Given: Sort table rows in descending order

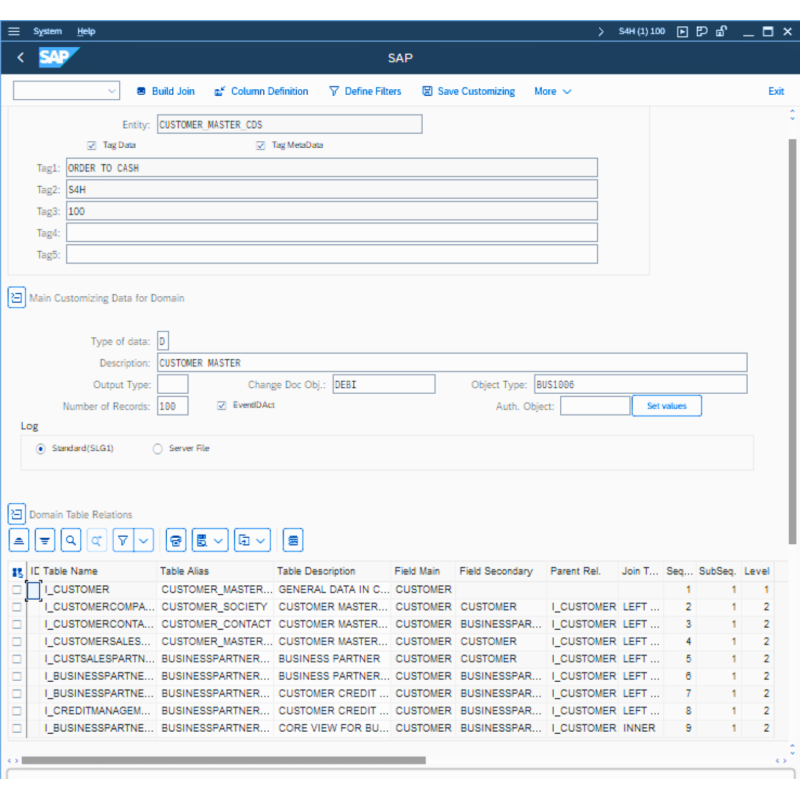Looking at the screenshot, I should 44,540.
